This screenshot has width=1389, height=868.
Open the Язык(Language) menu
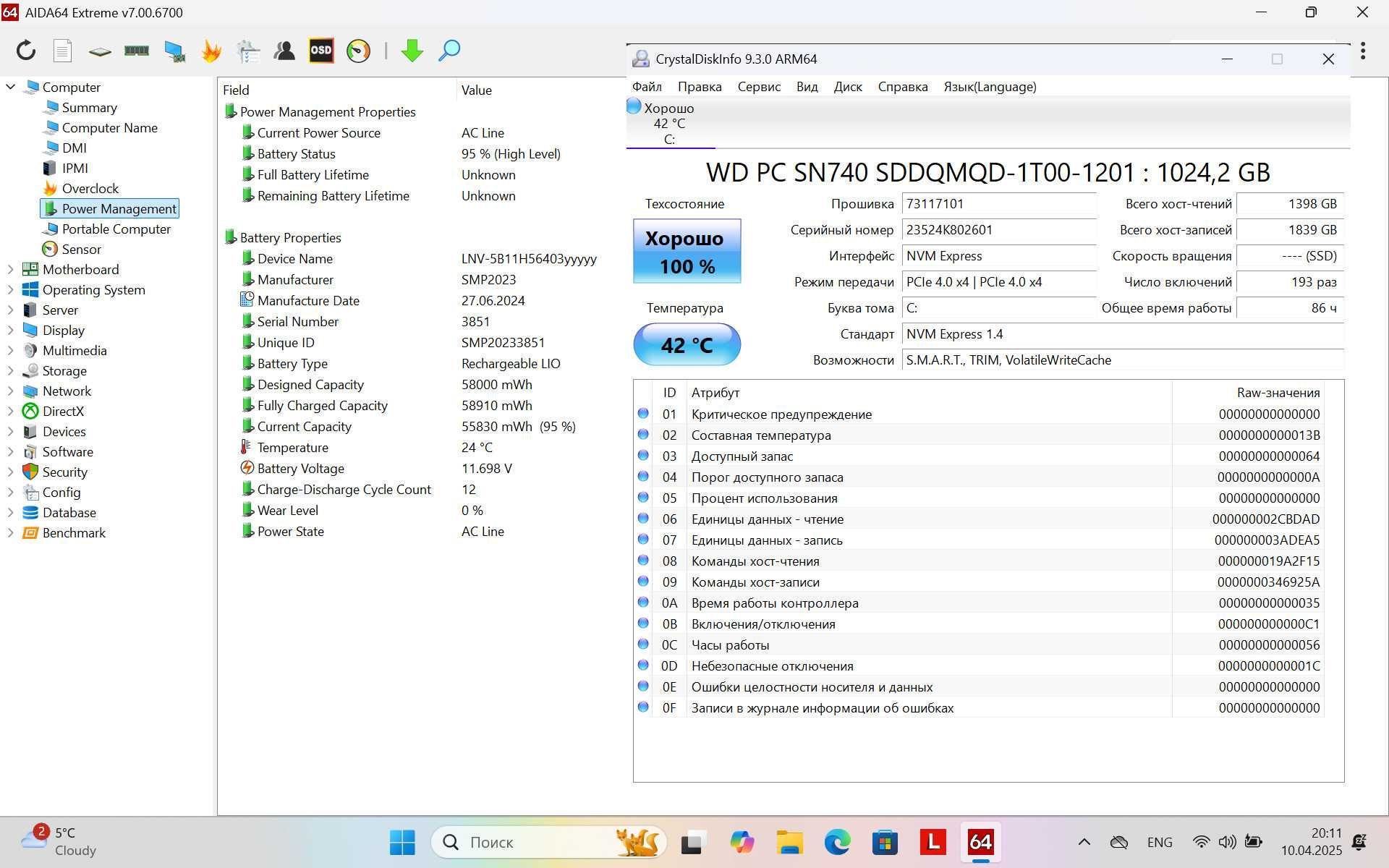(990, 87)
